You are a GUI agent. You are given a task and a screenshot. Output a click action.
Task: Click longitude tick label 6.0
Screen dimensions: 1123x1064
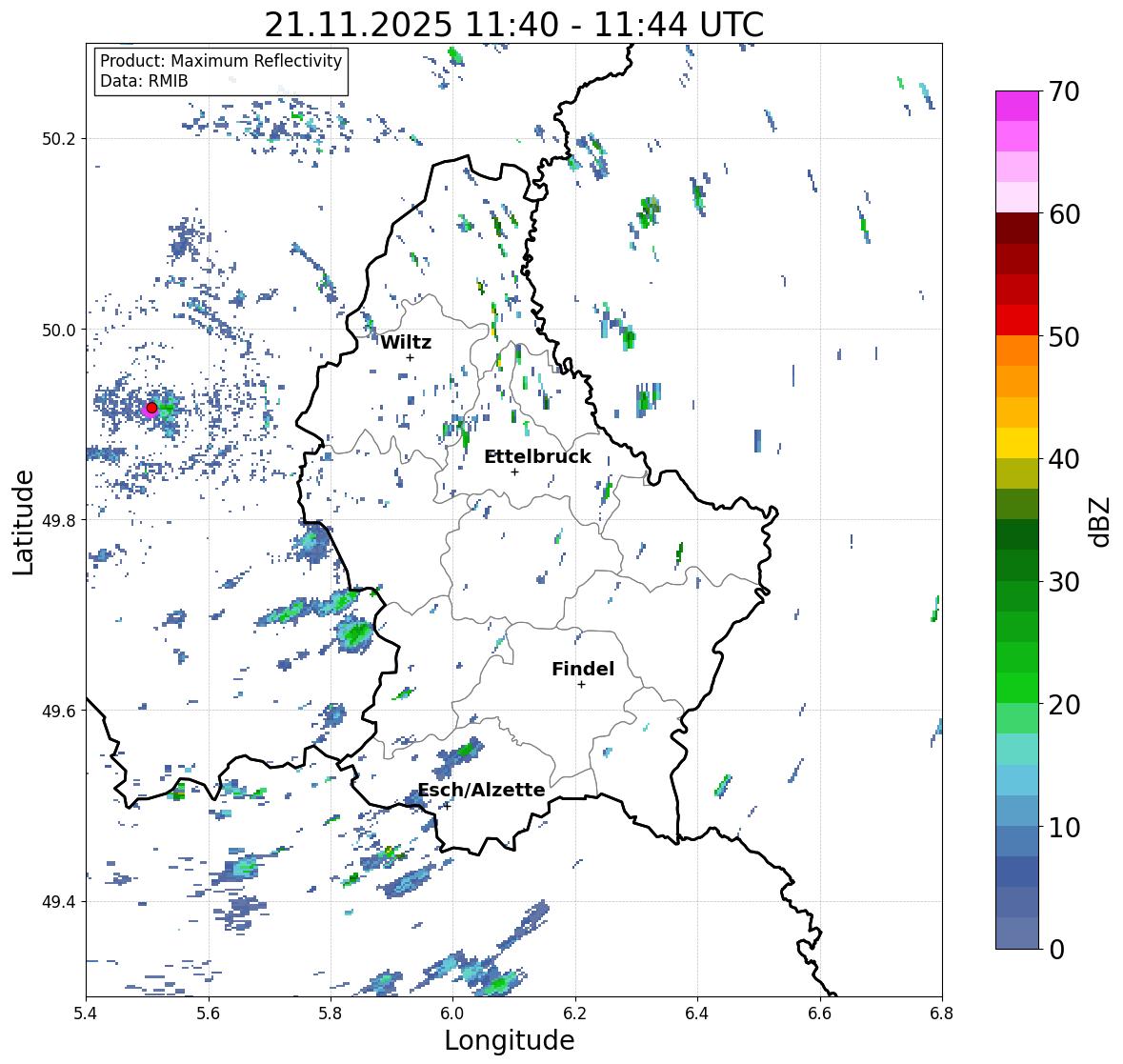452,1014
